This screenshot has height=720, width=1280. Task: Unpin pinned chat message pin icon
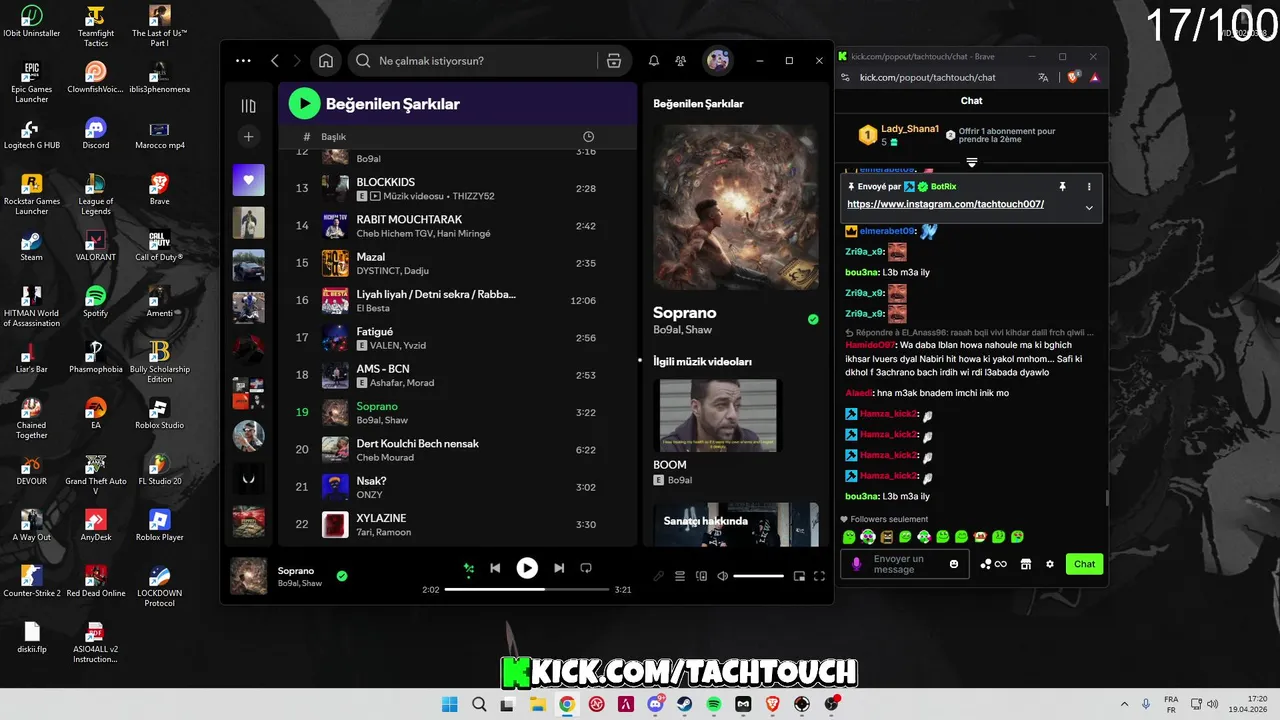click(1062, 187)
